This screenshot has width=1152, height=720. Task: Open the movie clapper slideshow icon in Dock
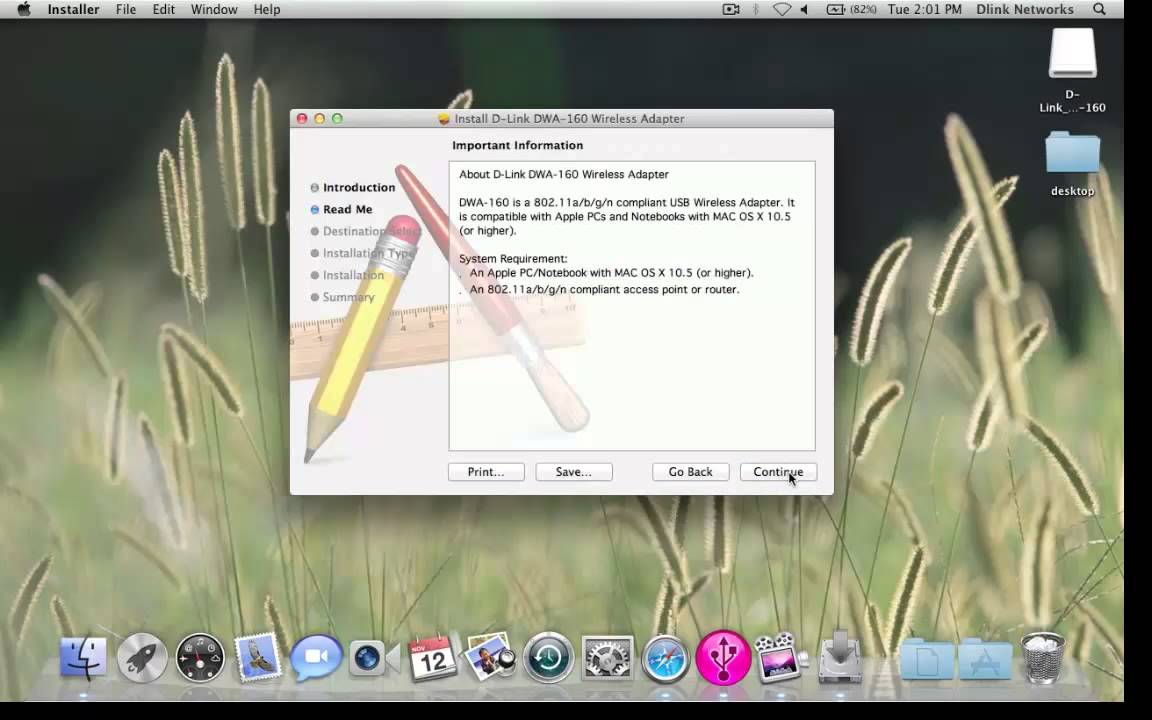point(780,658)
